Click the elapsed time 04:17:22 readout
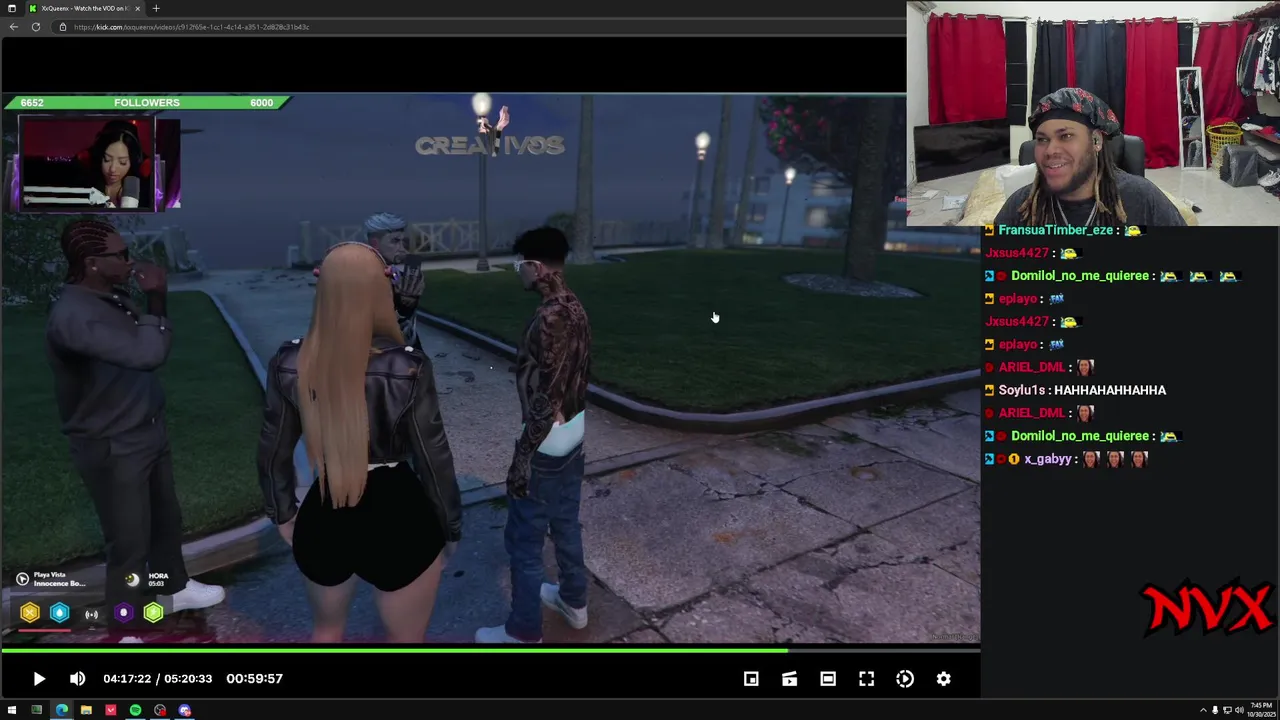Viewport: 1280px width, 720px height. point(127,679)
